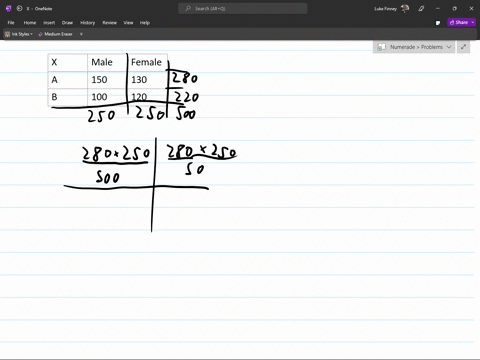480x360 pixels.
Task: Expand the Share dropdown arrow
Action: coord(473,22)
